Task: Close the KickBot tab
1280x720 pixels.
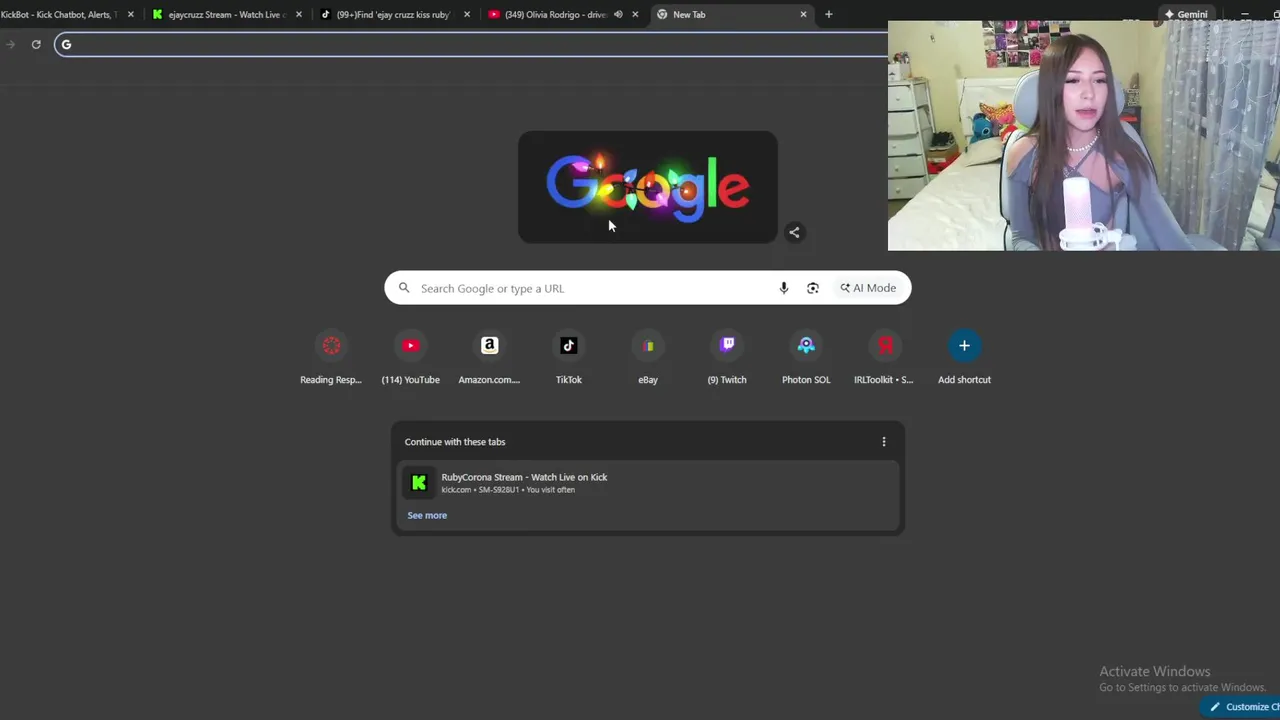Action: click(130, 14)
